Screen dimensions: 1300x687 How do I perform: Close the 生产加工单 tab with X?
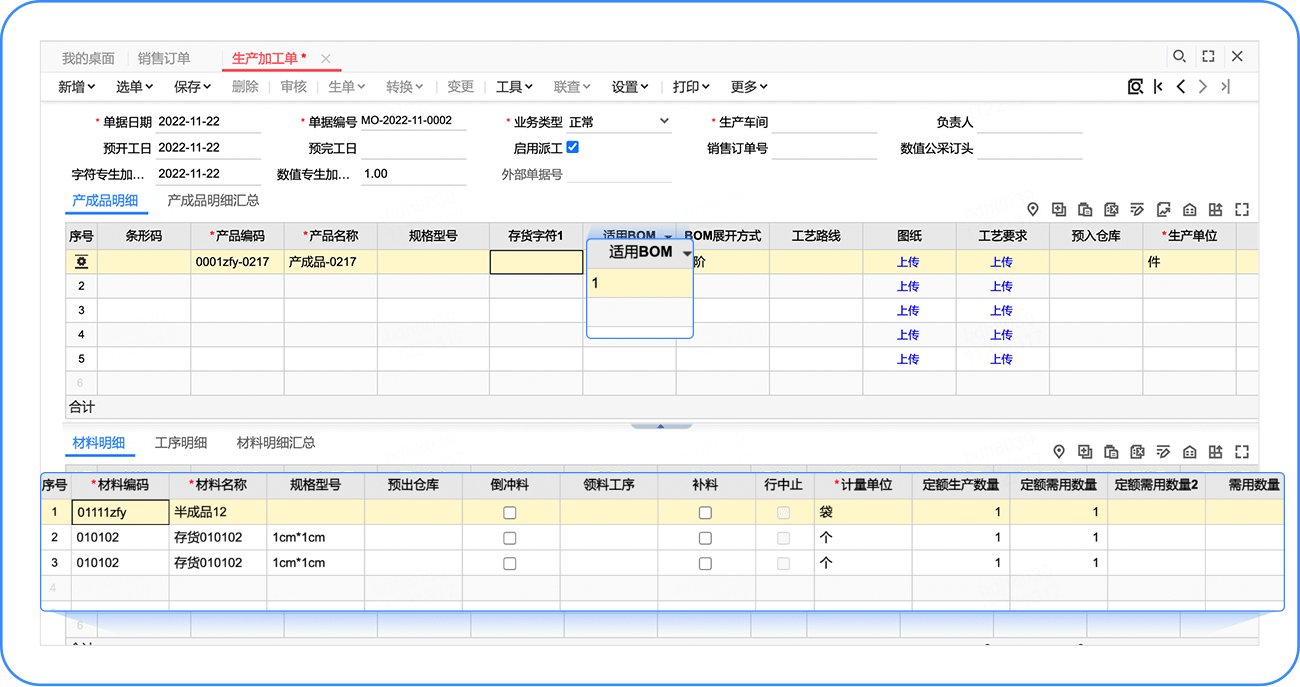pyautogui.click(x=326, y=59)
